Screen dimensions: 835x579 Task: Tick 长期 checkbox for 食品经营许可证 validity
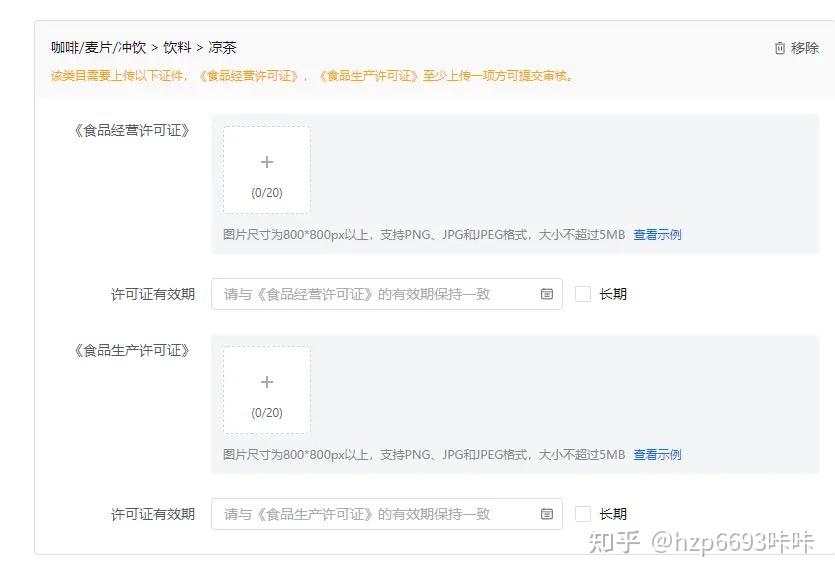(x=584, y=294)
